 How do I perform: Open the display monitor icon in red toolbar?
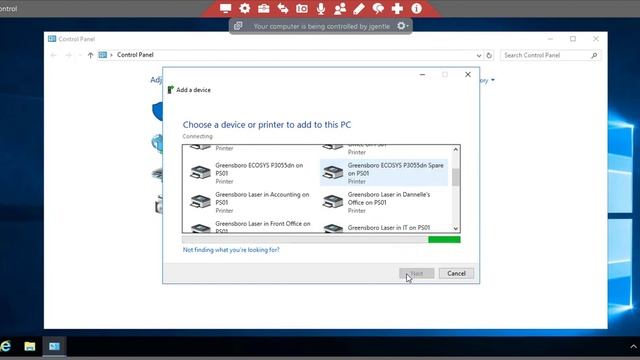(x=225, y=8)
